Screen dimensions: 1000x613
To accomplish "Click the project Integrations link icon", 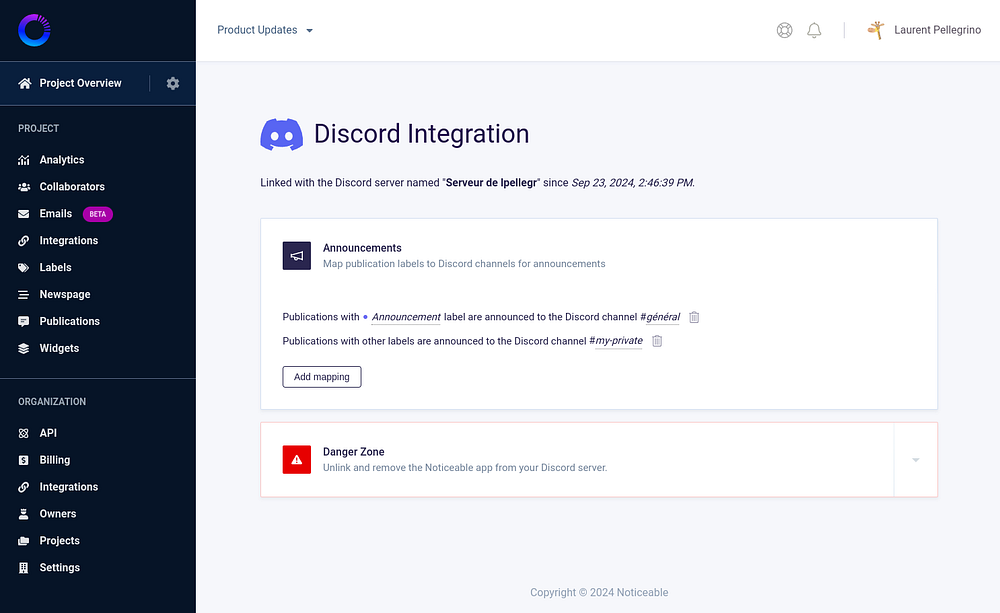I will click(24, 240).
